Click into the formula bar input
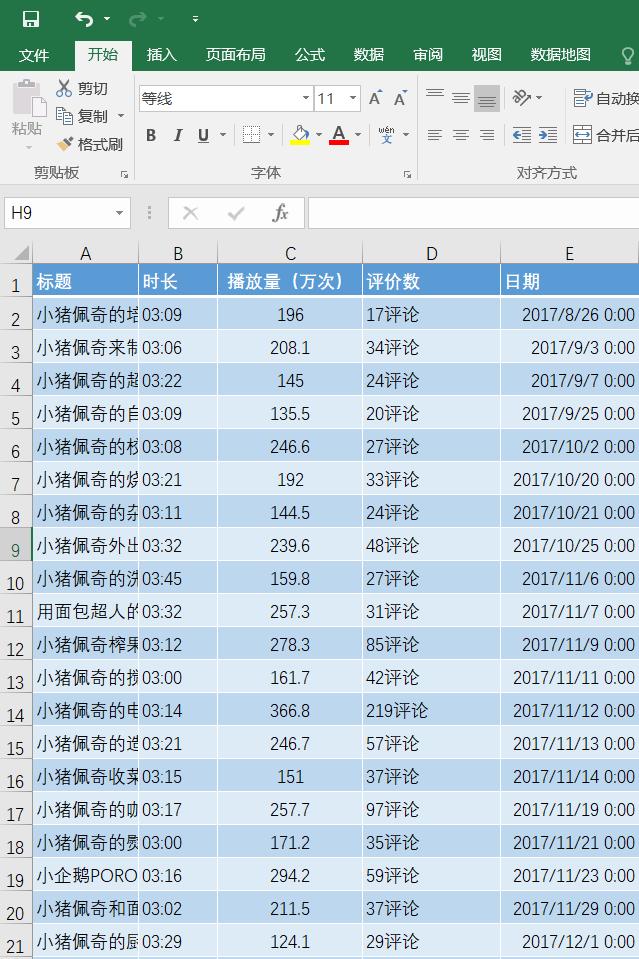639x959 pixels. coord(473,213)
